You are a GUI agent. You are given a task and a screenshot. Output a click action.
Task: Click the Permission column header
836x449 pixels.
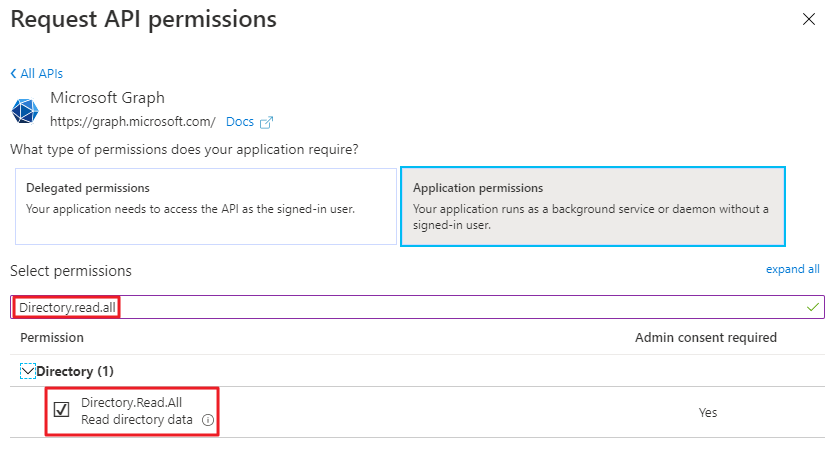[52, 338]
